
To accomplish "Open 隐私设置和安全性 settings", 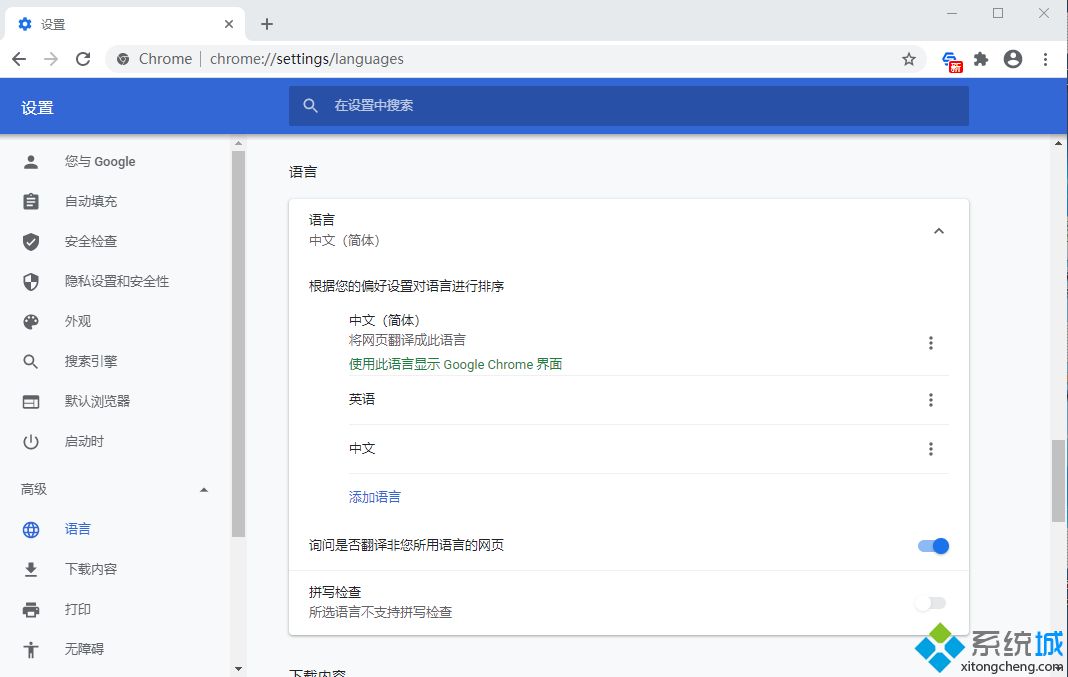I will tap(116, 281).
